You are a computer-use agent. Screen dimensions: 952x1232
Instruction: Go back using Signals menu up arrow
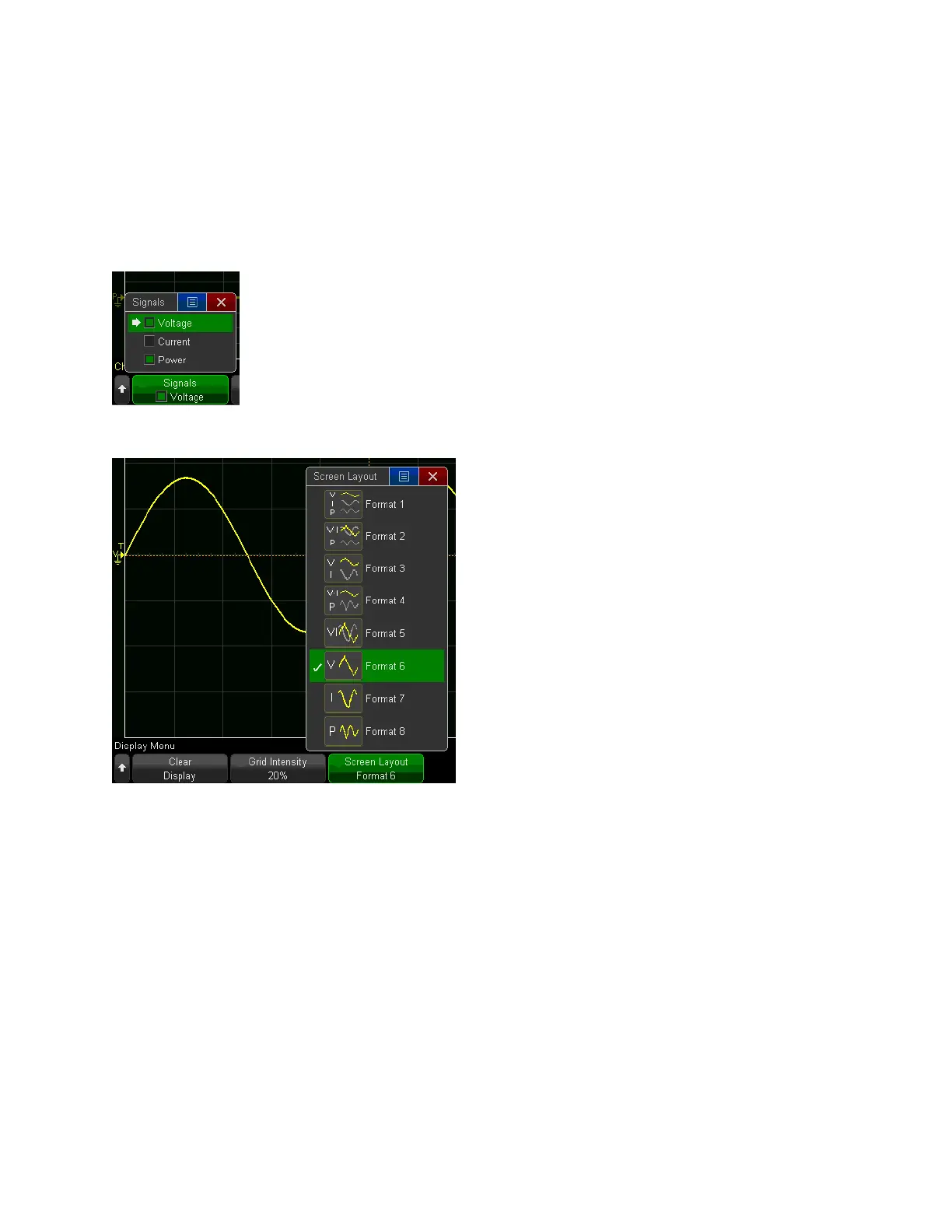coord(122,389)
